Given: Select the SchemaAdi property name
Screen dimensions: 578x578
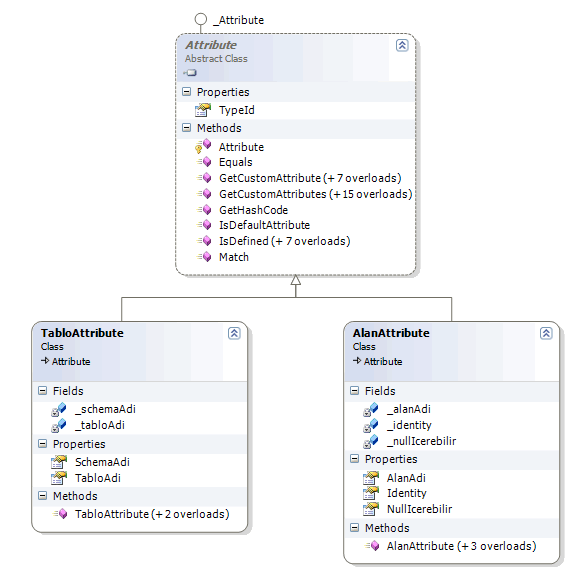Looking at the screenshot, I should point(102,462).
